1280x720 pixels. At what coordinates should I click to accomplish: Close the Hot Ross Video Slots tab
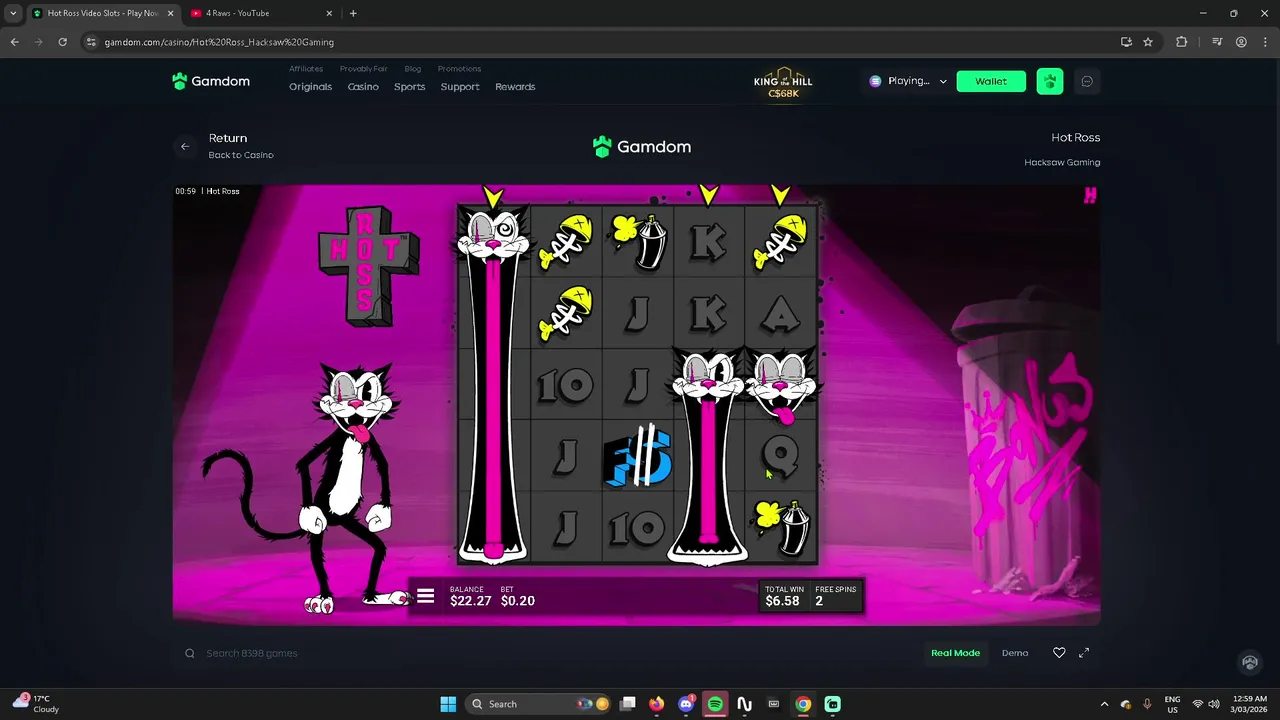[170, 13]
